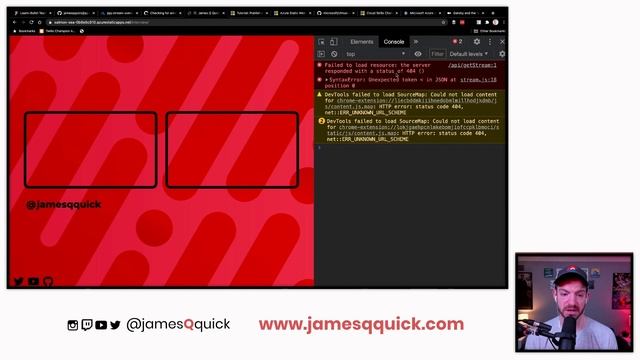
Task: Focus the console Filter input field
Action: (x=437, y=54)
